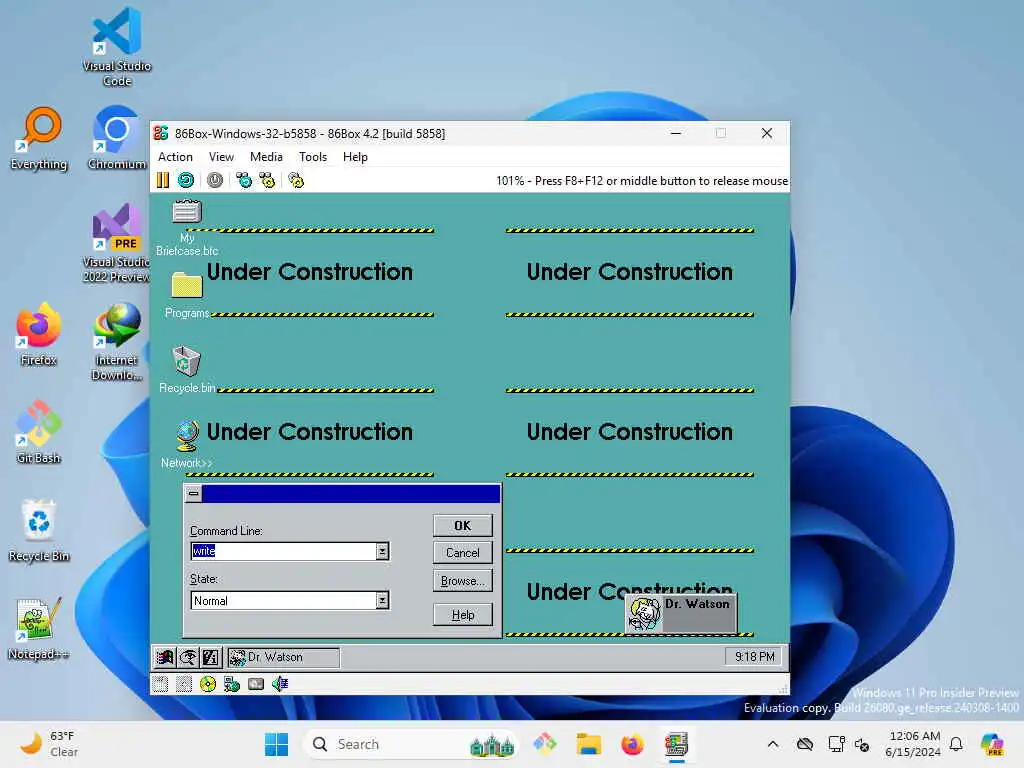This screenshot has height=768, width=1024.
Task: Cancel the run dialog
Action: click(x=462, y=553)
